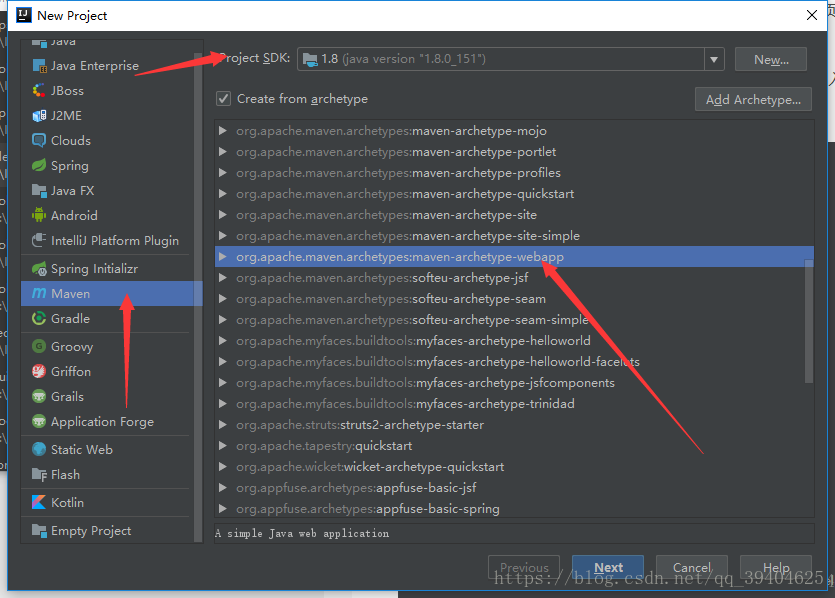Choose Kotlin project type
This screenshot has width=835, height=598.
pos(108,502)
